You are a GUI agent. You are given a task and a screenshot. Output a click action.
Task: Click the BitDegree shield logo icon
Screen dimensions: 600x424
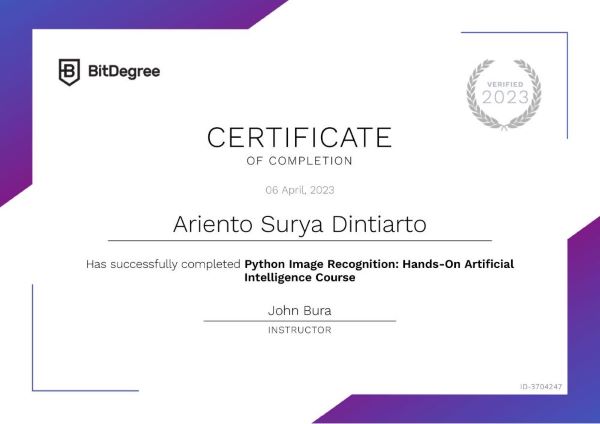pos(69,71)
